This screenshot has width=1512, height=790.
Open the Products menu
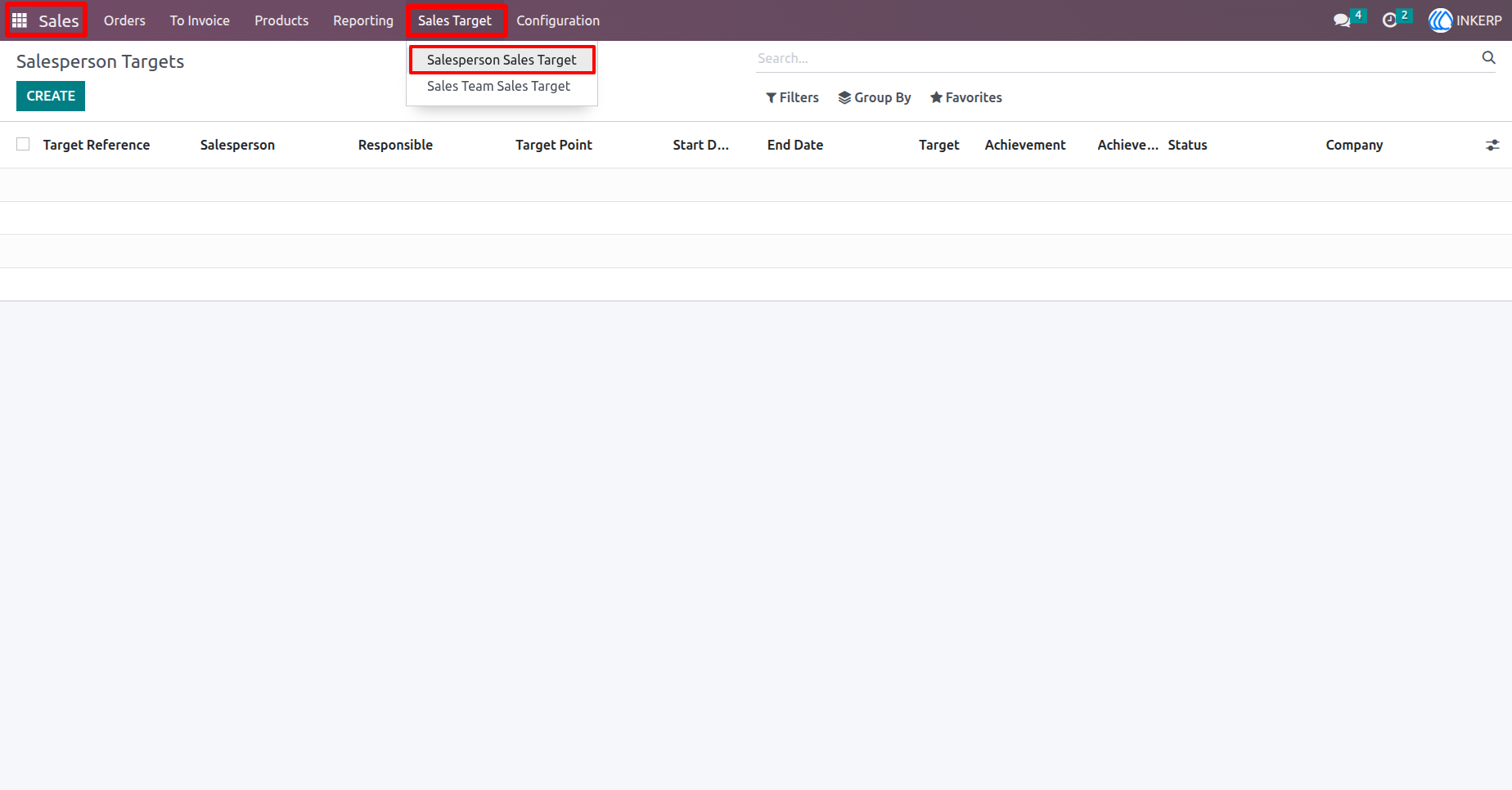tap(281, 20)
